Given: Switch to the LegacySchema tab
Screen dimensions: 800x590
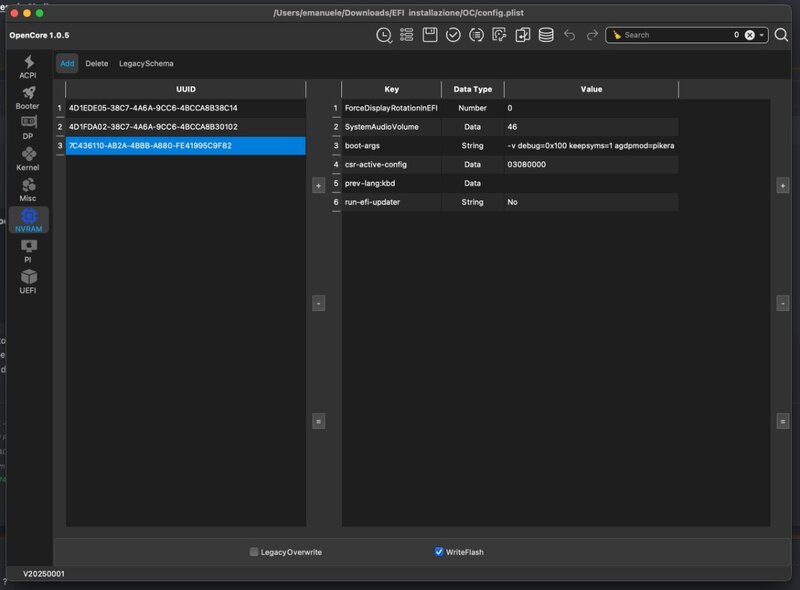Looking at the screenshot, I should click(146, 63).
